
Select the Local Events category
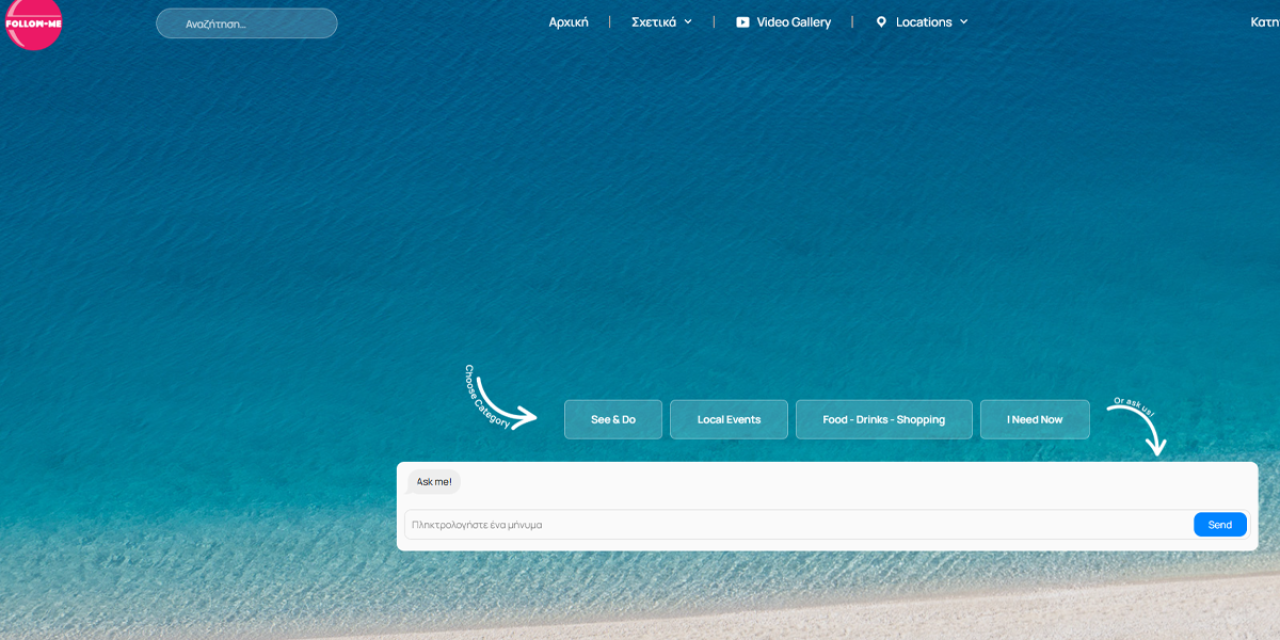729,420
